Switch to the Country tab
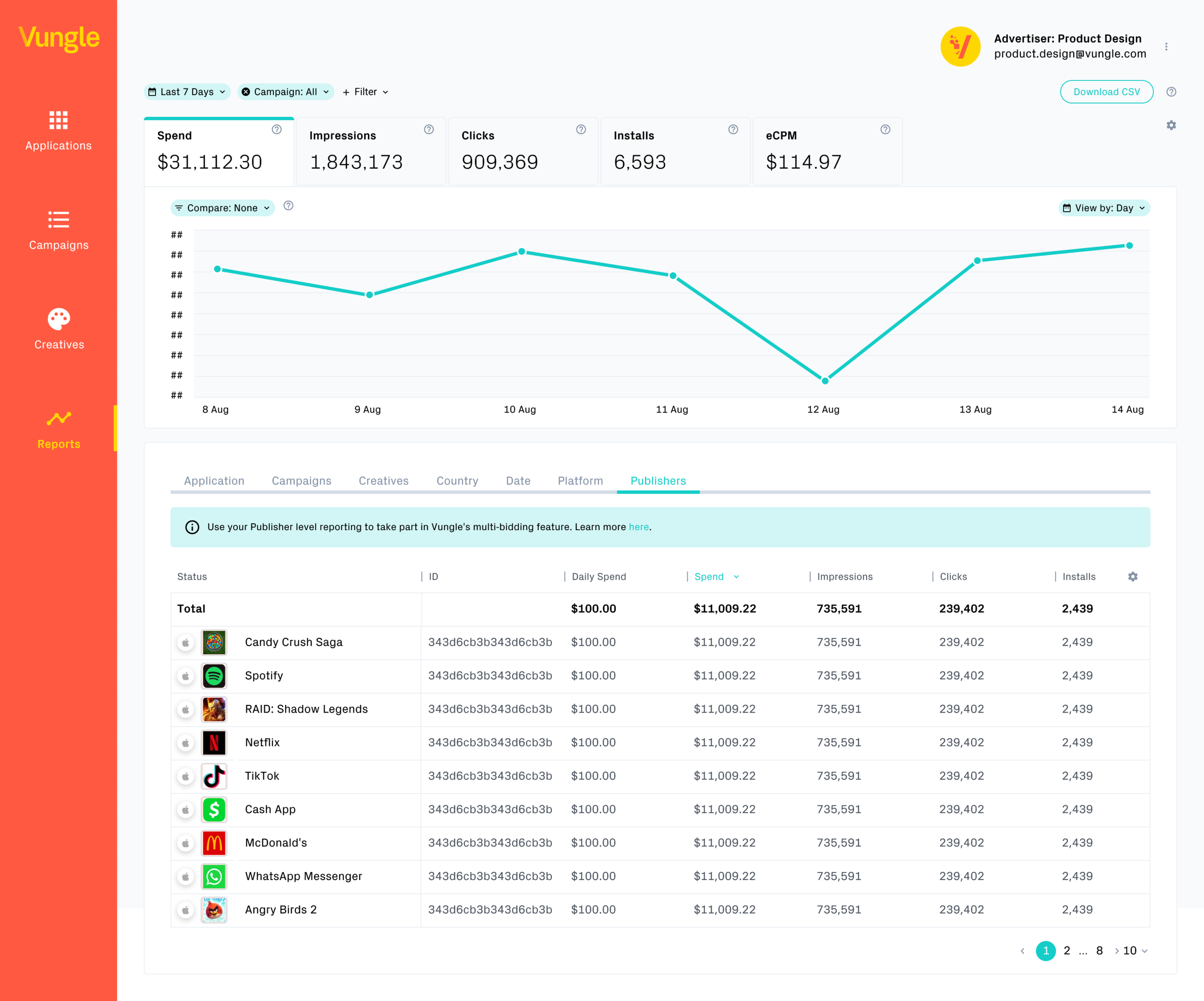This screenshot has width=1204, height=1001. 457,481
